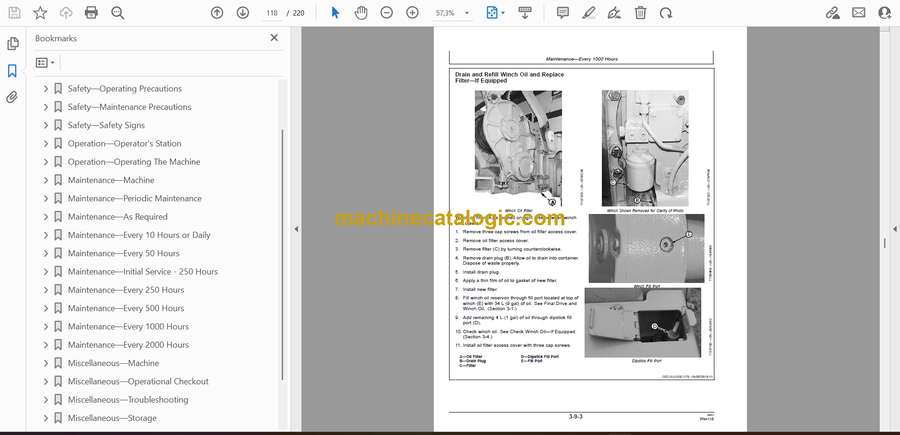Select the highlighter pen tool
900x435 pixels.
pyautogui.click(x=589, y=13)
